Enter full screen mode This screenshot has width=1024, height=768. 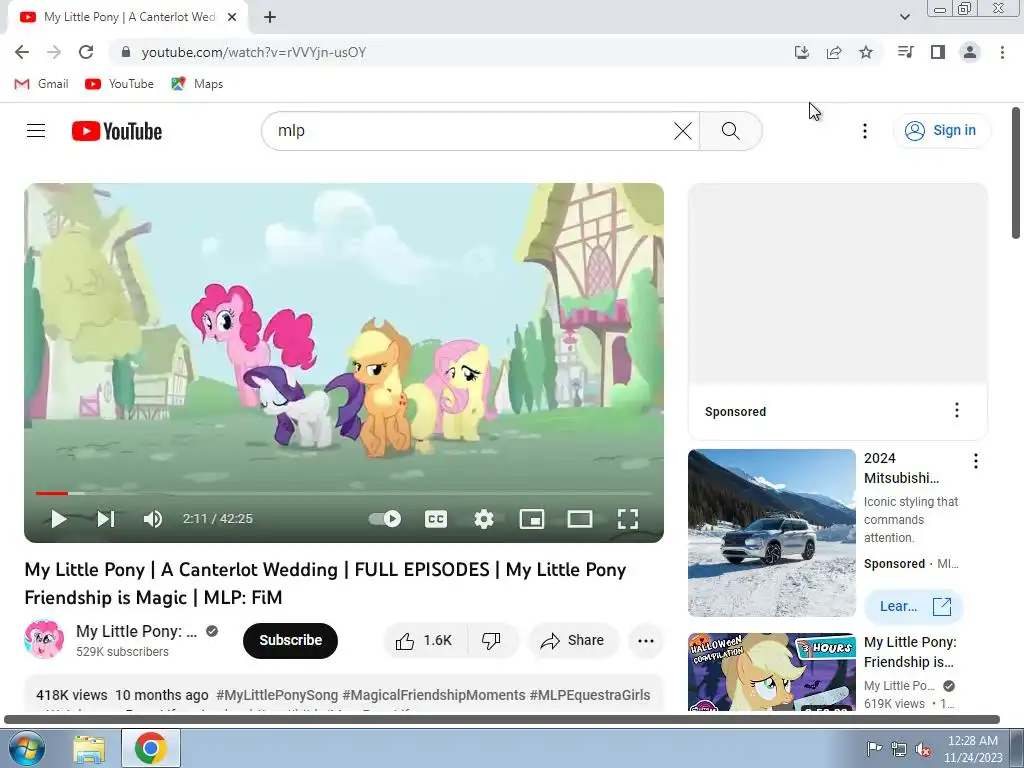628,519
